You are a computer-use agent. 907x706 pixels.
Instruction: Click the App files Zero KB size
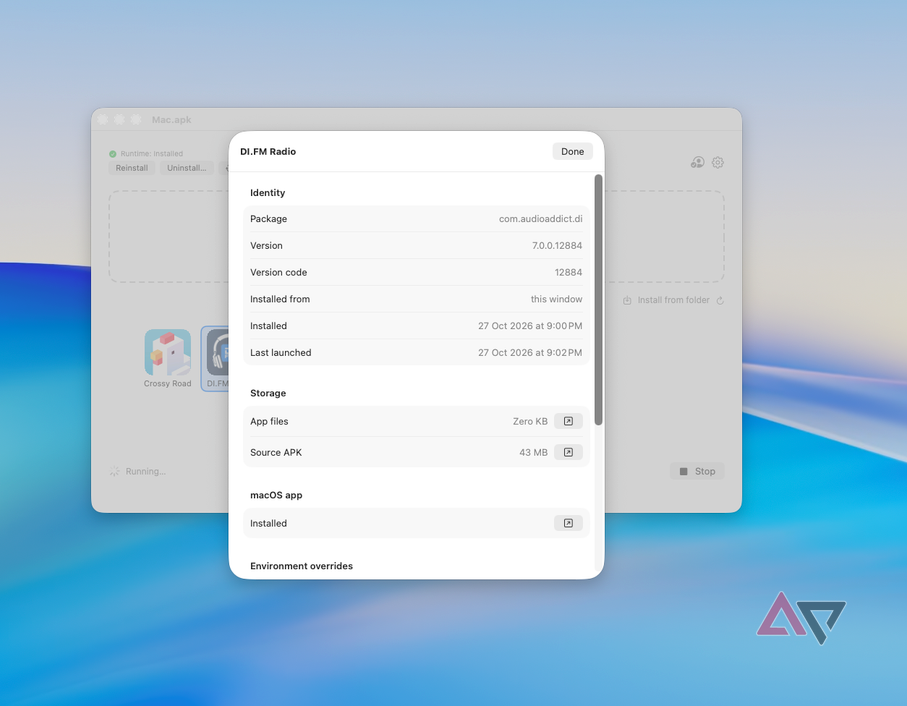(530, 422)
